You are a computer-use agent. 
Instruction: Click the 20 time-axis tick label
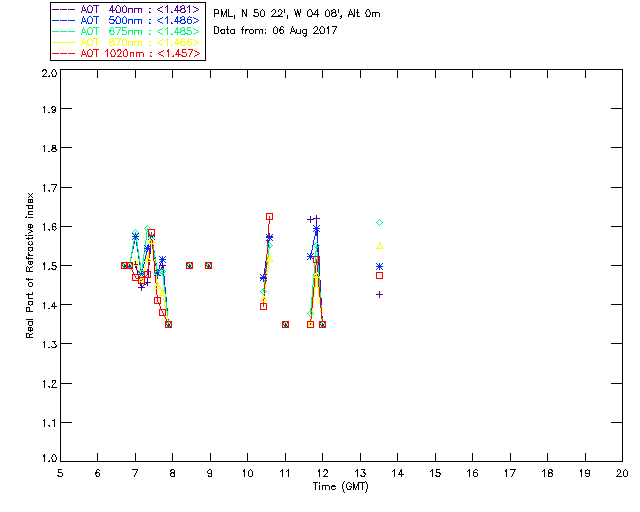pos(622,473)
